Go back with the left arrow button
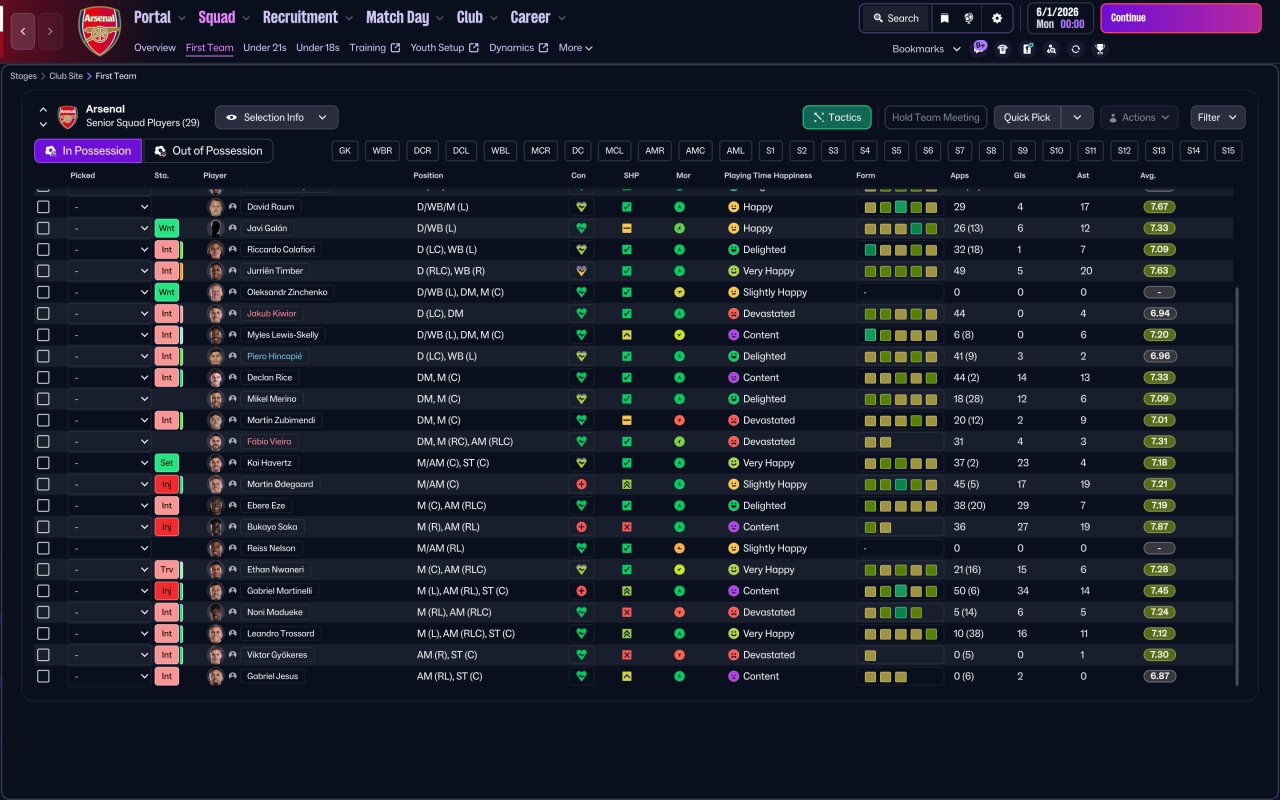This screenshot has width=1280, height=800. pyautogui.click(x=24, y=31)
